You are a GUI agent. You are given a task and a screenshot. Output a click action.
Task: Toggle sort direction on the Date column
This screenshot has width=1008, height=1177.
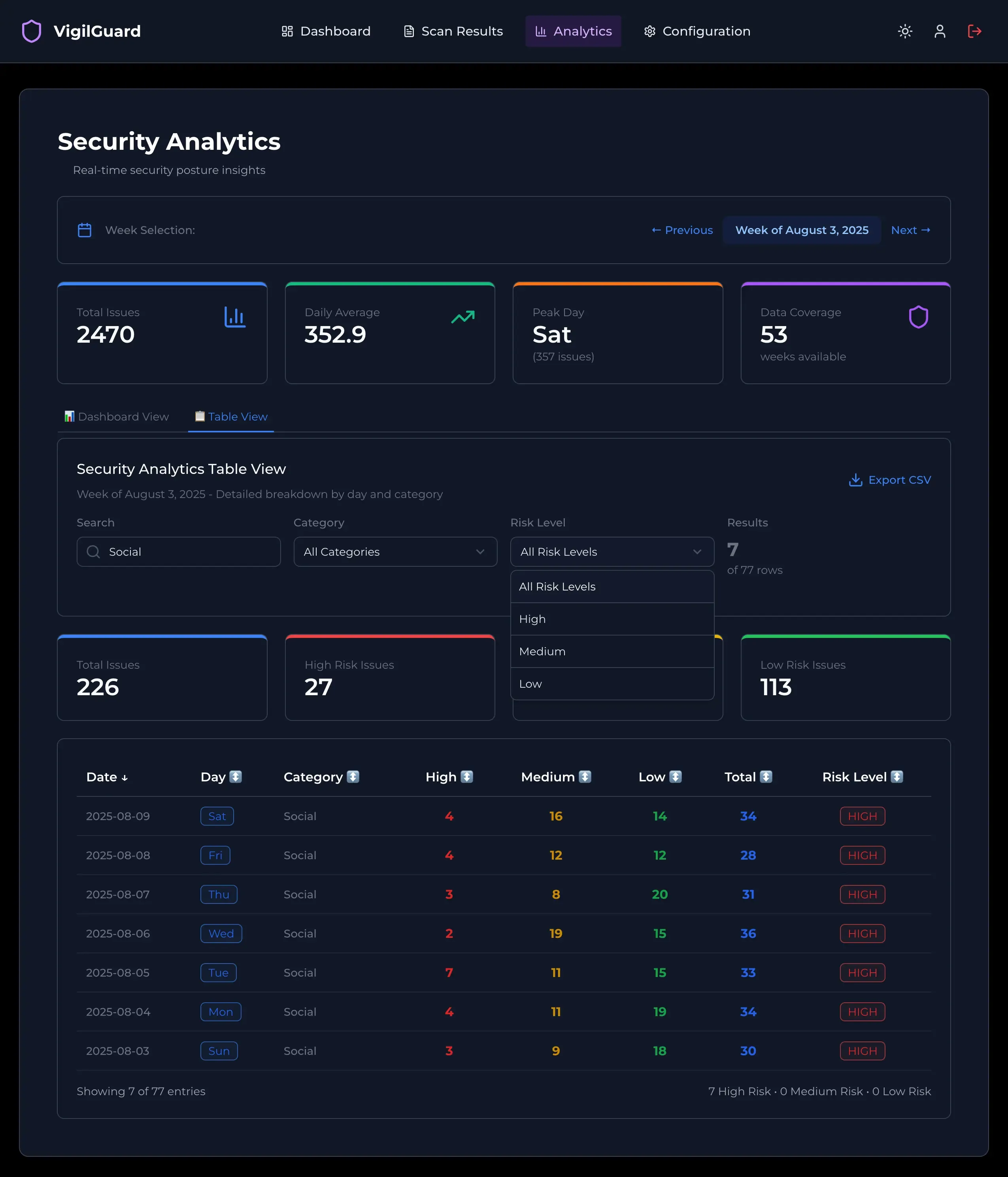[108, 777]
